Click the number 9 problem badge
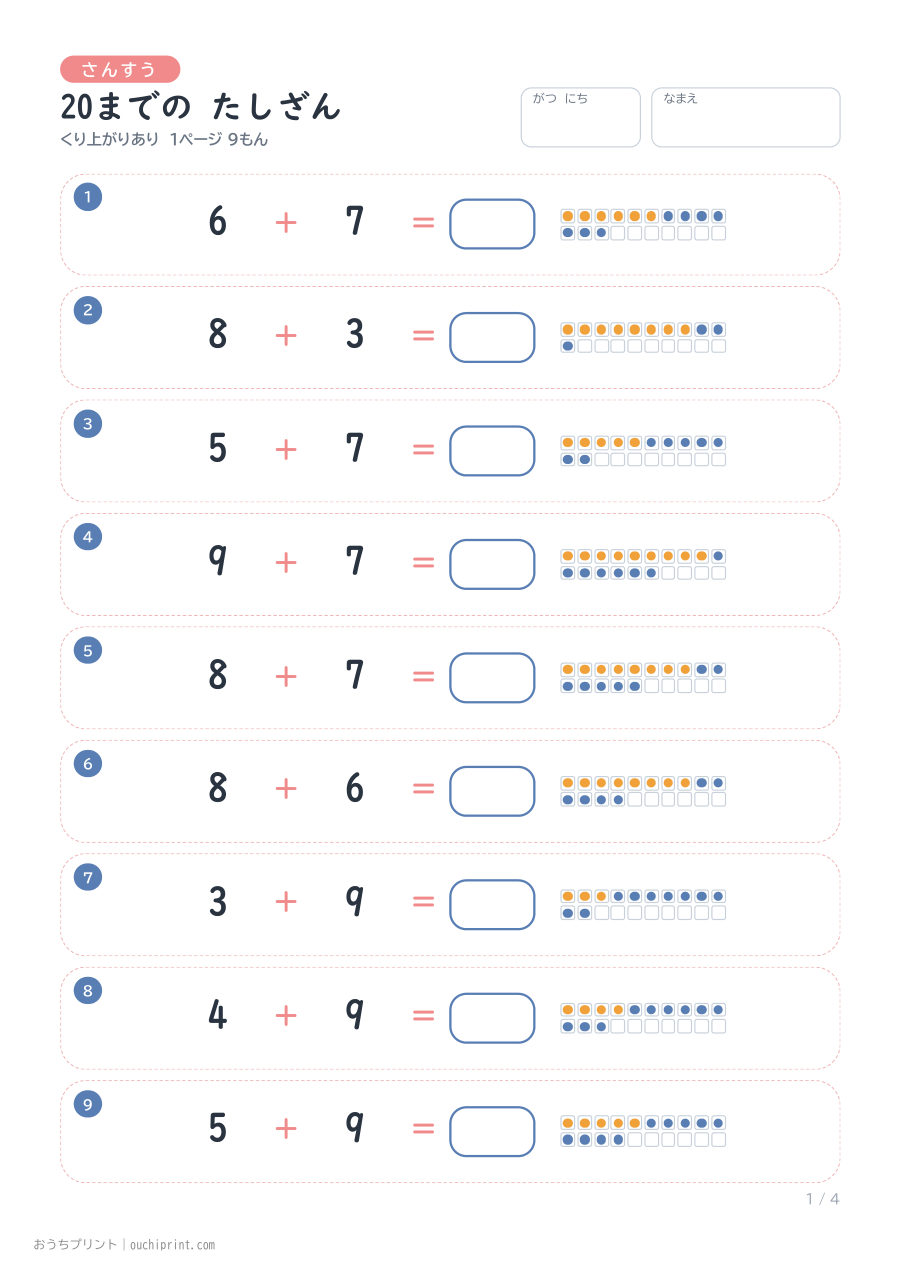Viewport: 900px width, 1274px height. click(88, 1104)
